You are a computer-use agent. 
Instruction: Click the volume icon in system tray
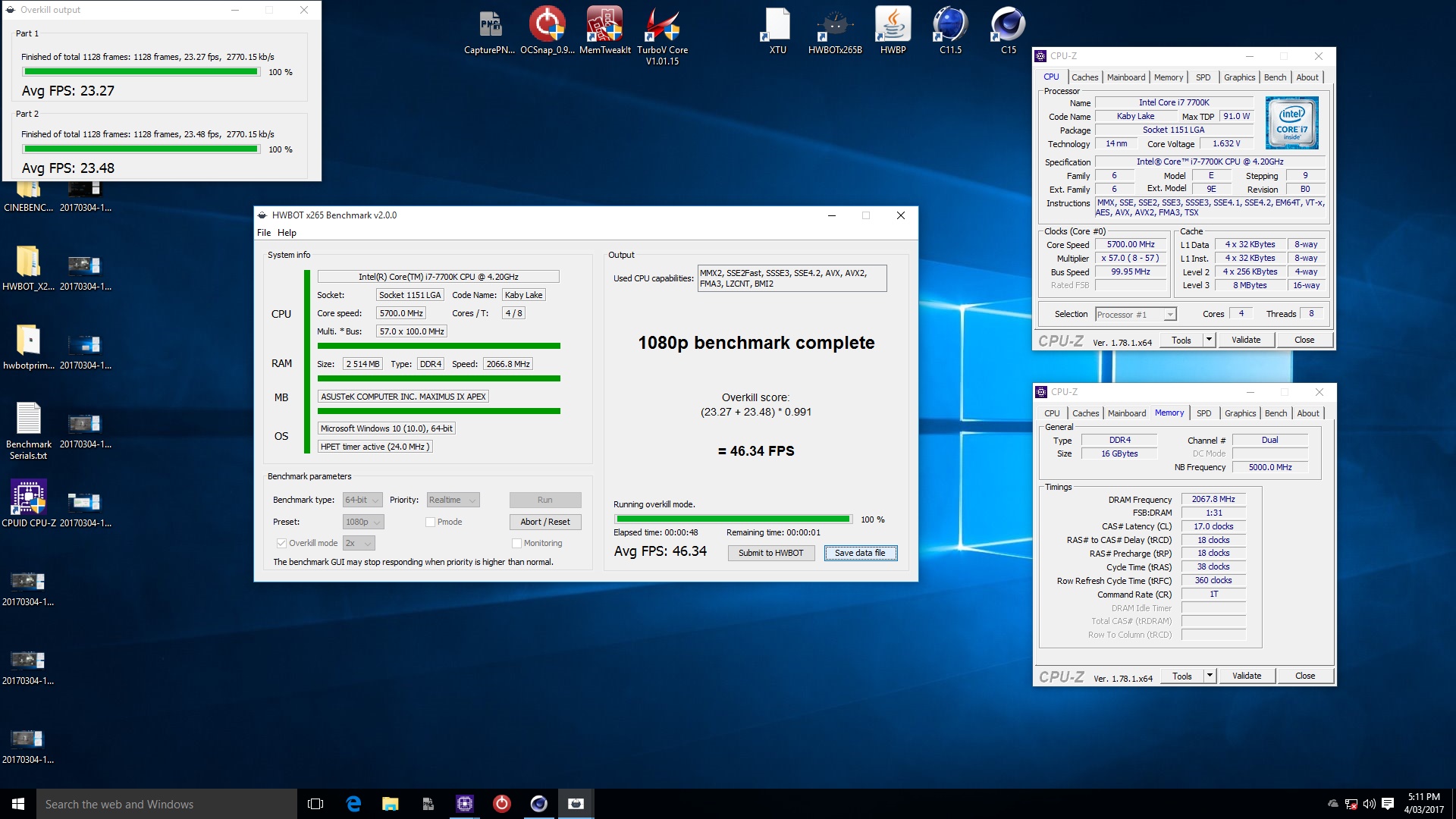1369,804
